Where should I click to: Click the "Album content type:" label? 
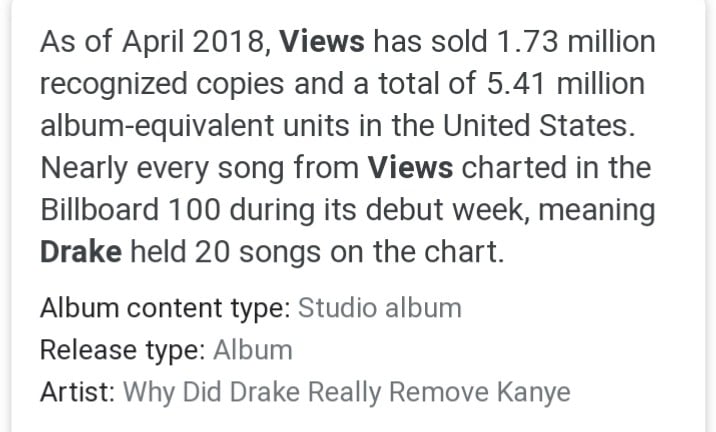tap(165, 308)
